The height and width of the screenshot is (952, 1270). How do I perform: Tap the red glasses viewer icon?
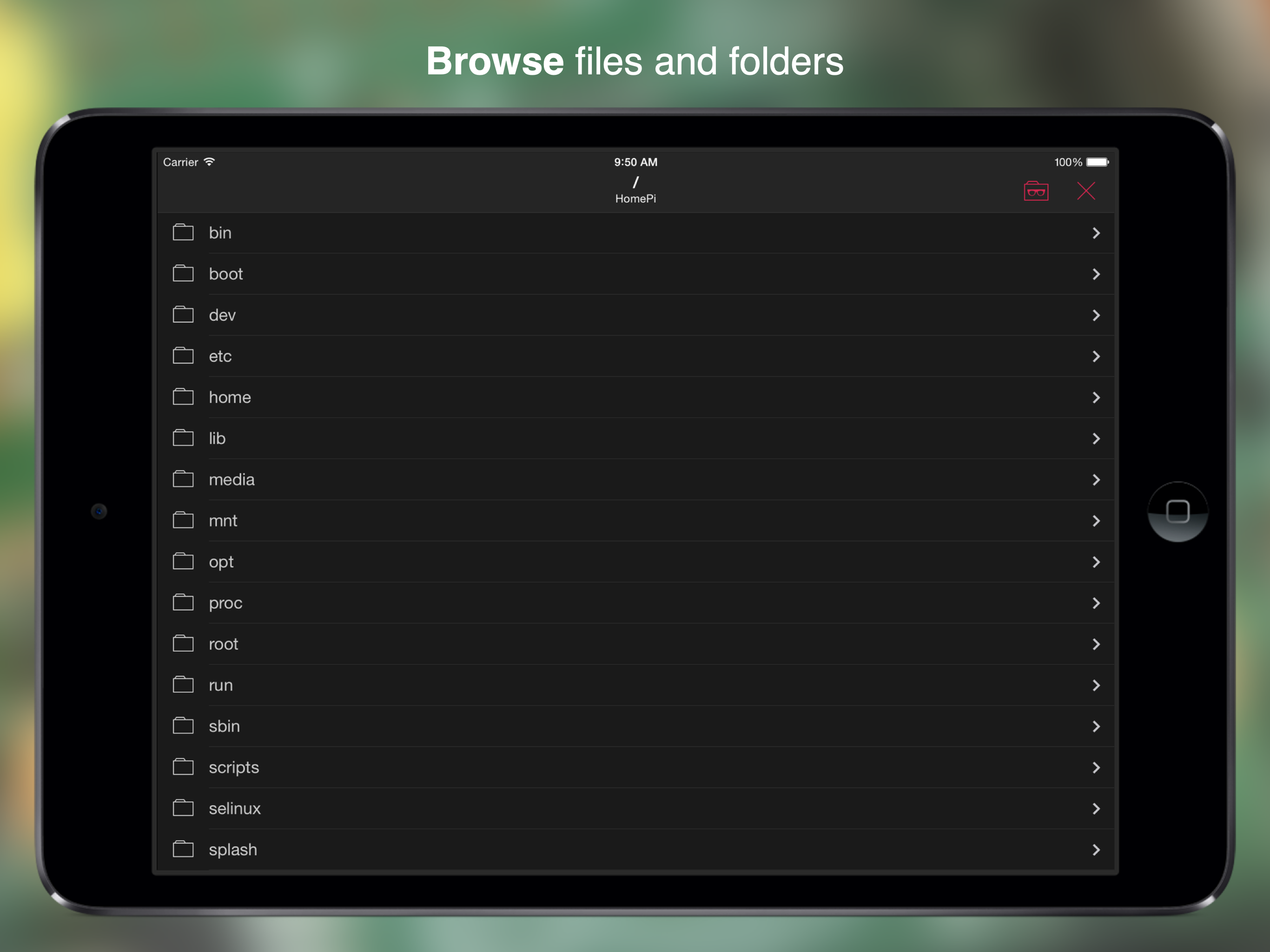(x=1036, y=191)
